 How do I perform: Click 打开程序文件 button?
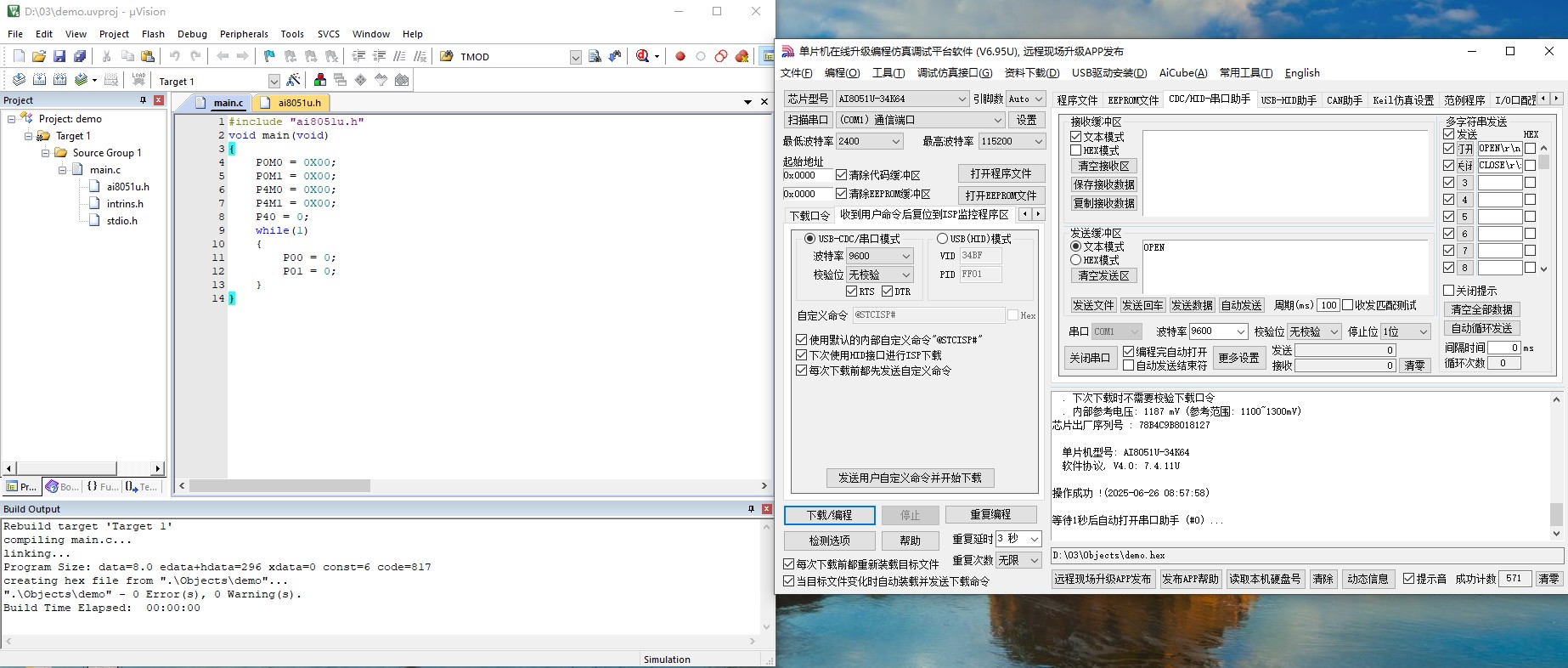[x=1001, y=173]
